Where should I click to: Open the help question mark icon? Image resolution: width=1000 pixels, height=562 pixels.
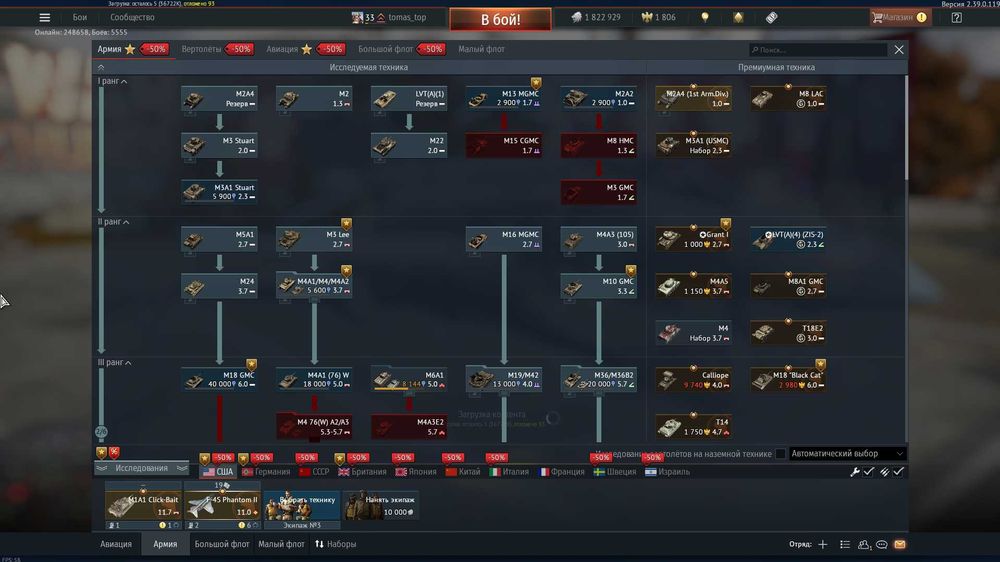pyautogui.click(x=957, y=18)
